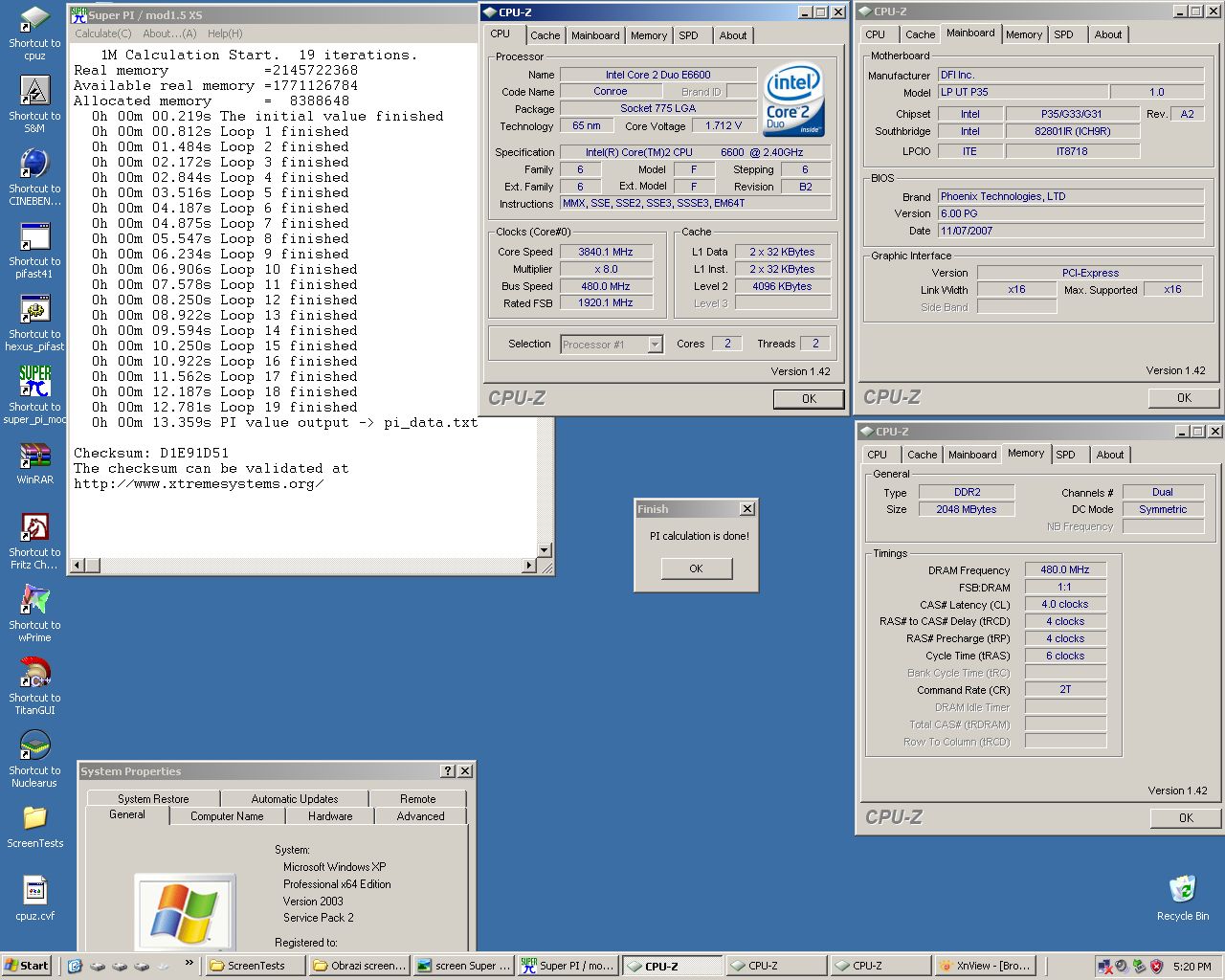The height and width of the screenshot is (980, 1225).
Task: Open the Recycle Bin
Action: point(1182,898)
